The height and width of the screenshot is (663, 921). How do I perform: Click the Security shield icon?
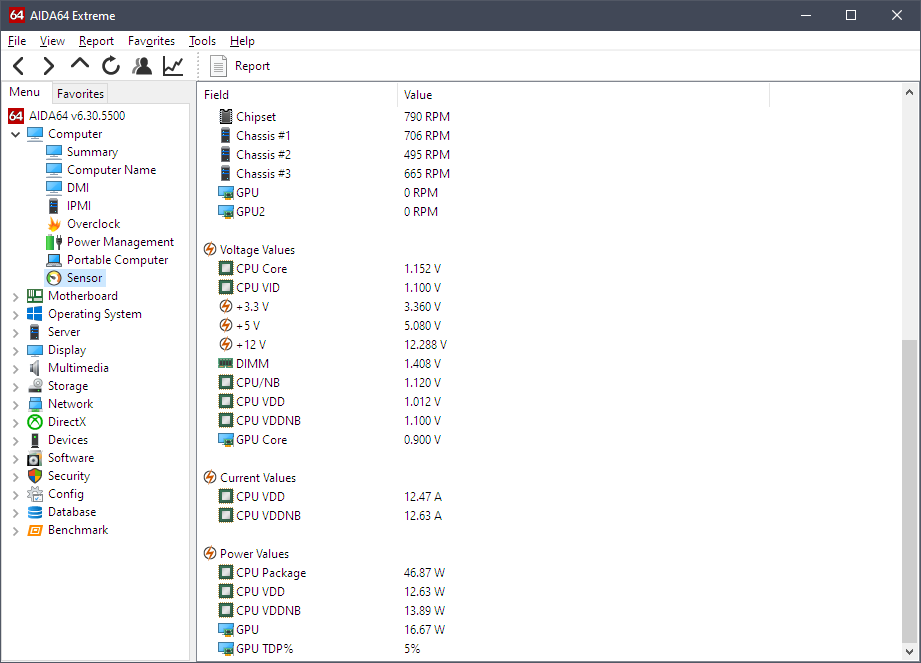click(x=35, y=476)
